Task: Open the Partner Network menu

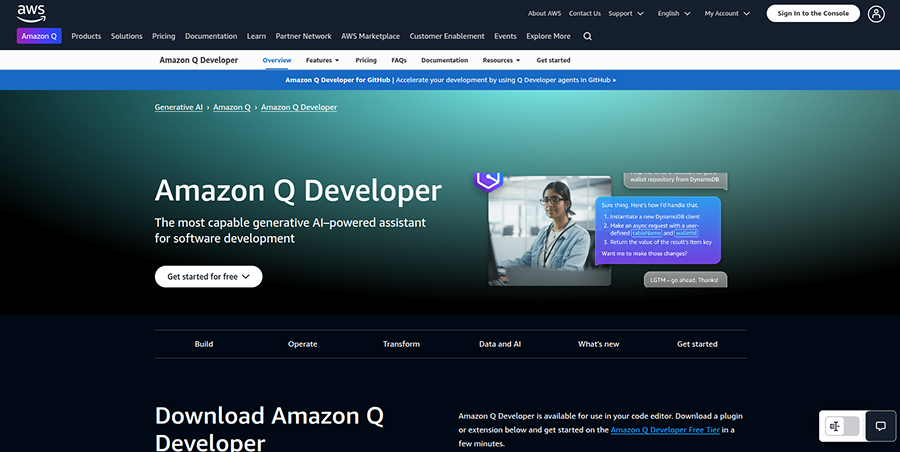Action: click(303, 36)
